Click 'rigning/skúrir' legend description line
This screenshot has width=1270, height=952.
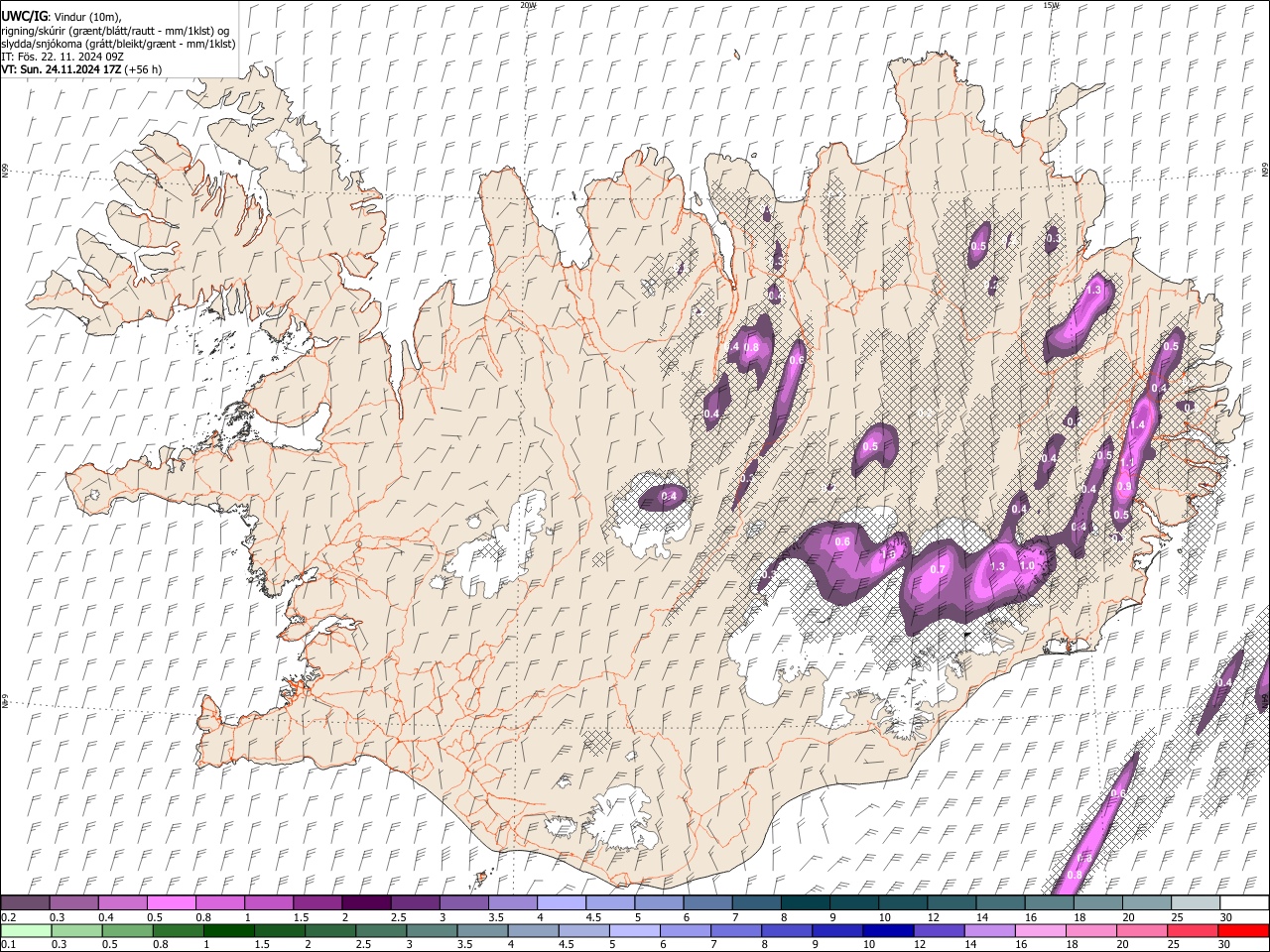[116, 30]
